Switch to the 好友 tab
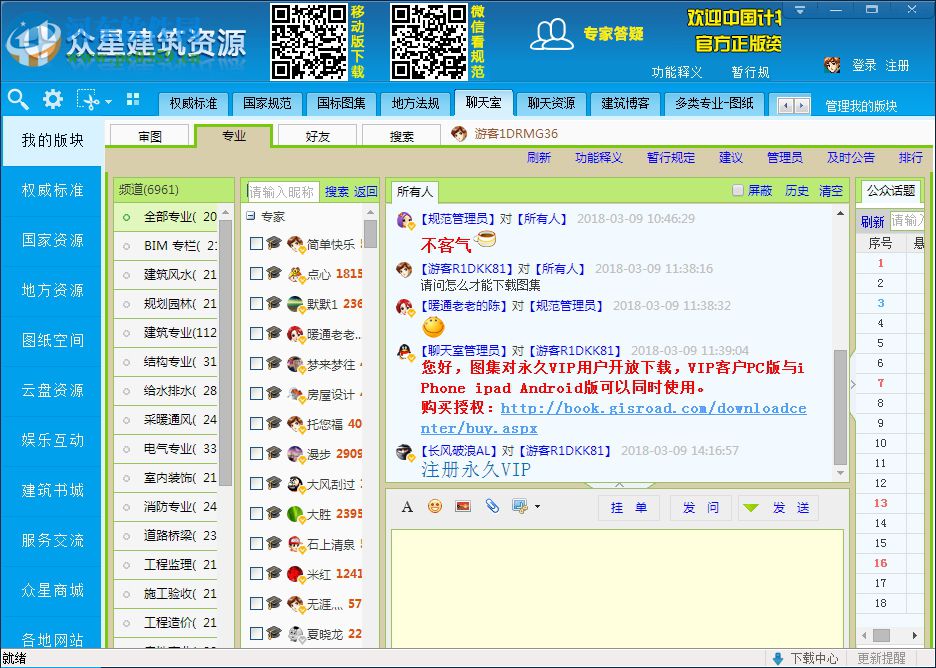This screenshot has height=668, width=936. 316,136
